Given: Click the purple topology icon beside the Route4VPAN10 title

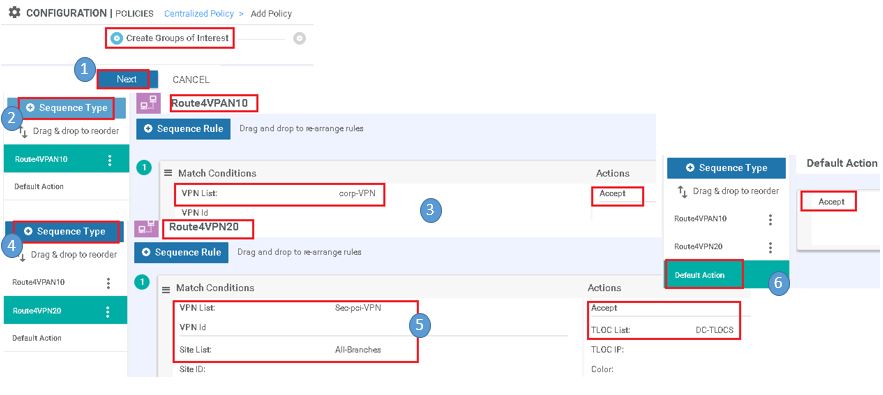Looking at the screenshot, I should coord(148,104).
